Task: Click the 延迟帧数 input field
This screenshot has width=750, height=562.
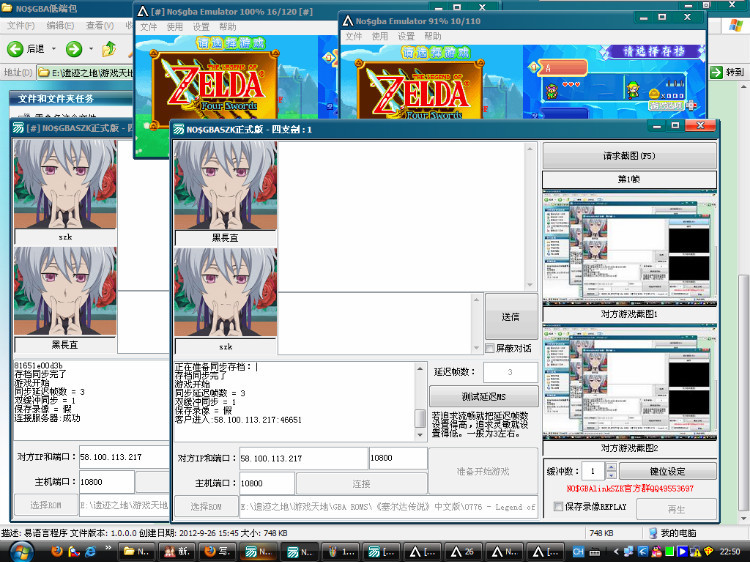Action: coord(510,372)
